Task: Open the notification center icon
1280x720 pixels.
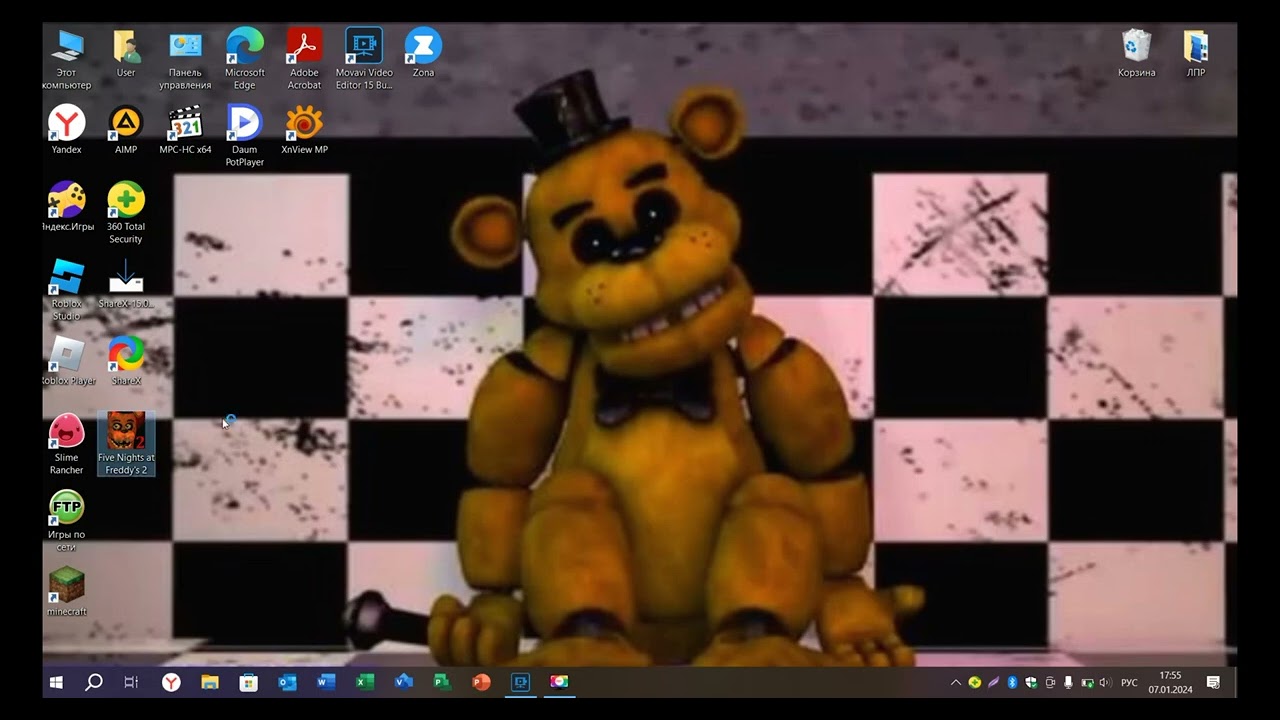Action: (1213, 683)
